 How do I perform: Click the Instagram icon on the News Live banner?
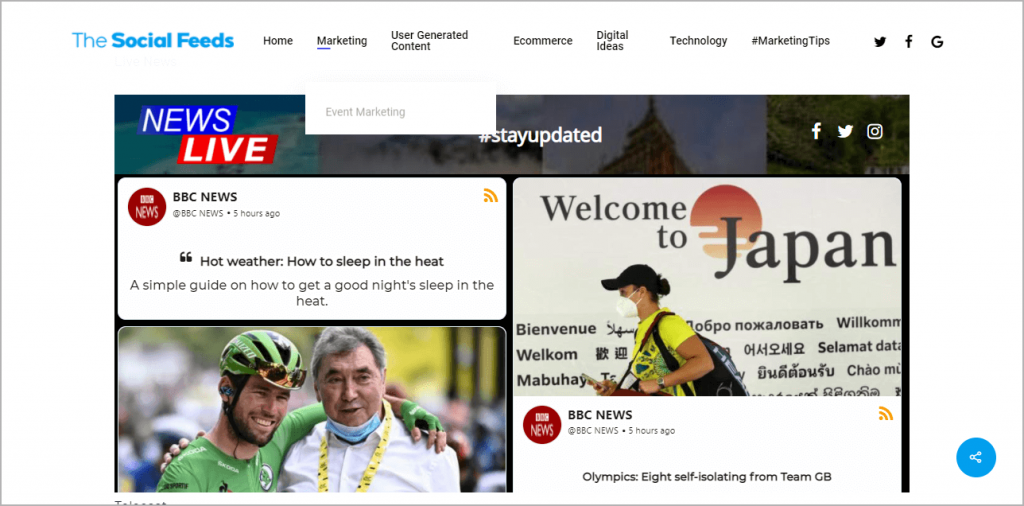pyautogui.click(x=874, y=131)
